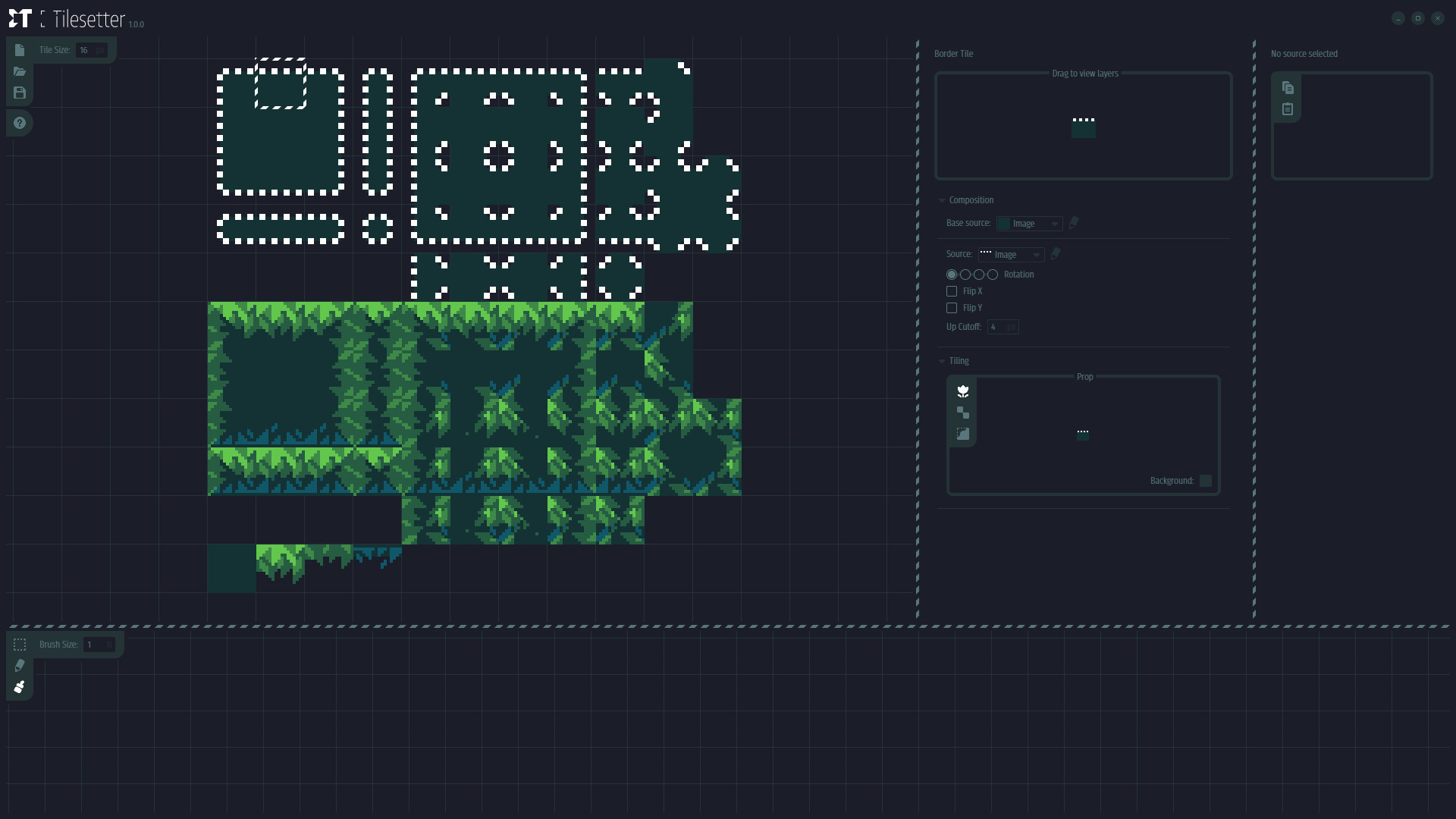Switch to the brush fill tool

[20, 686]
